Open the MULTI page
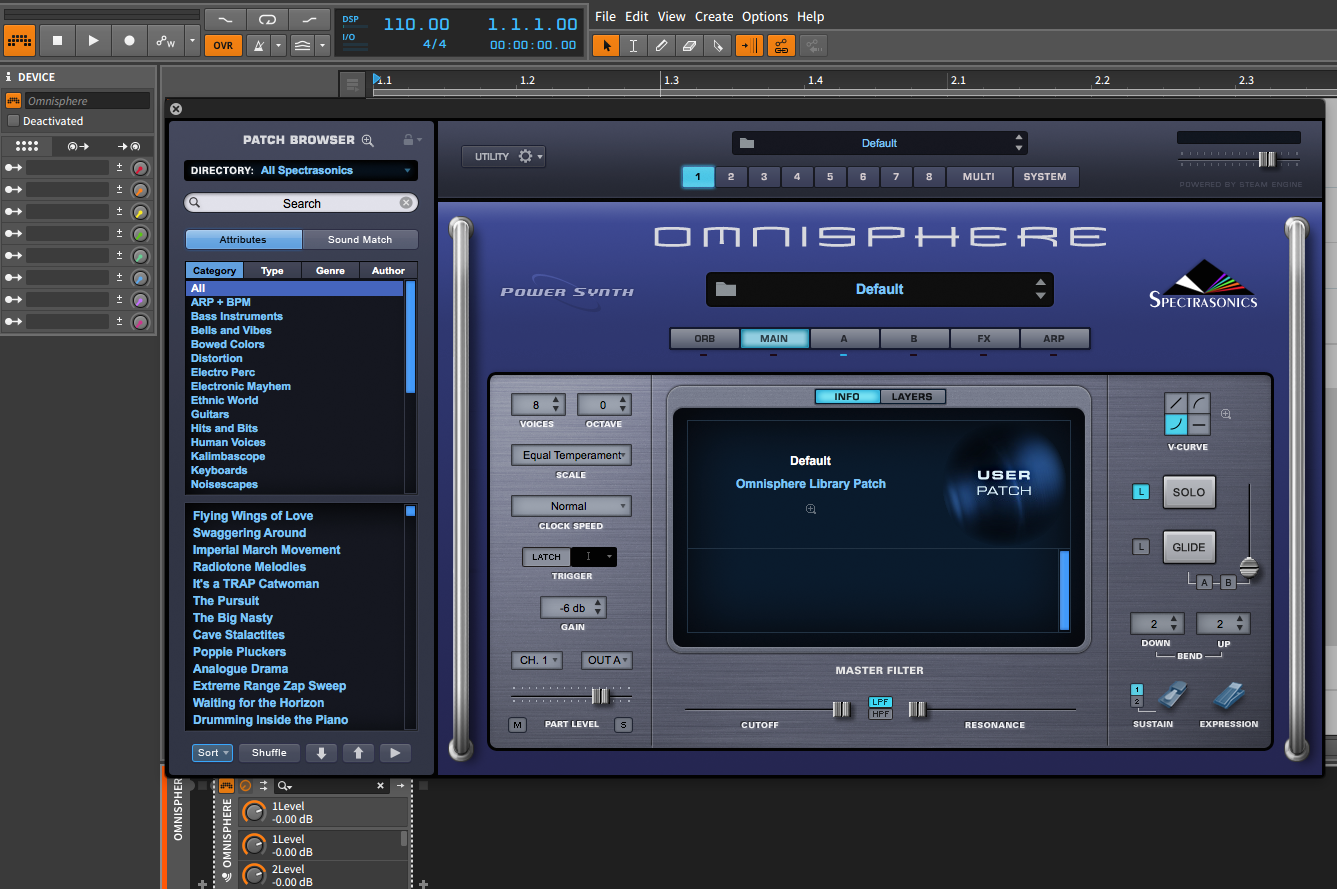 tap(978, 177)
